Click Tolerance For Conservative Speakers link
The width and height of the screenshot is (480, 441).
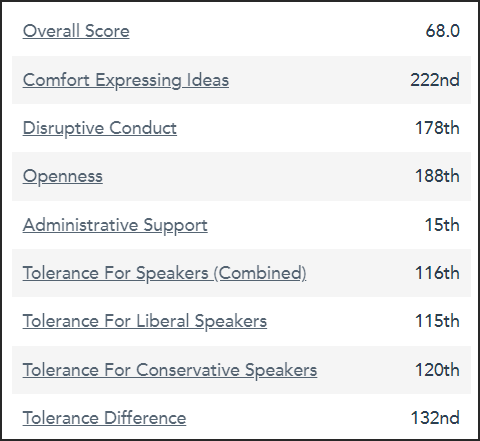point(170,370)
